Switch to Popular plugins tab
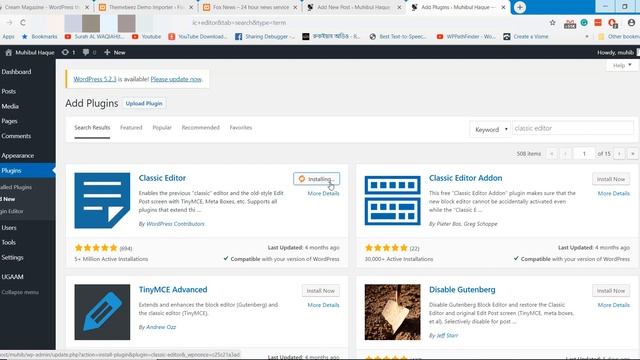640x360 pixels. pos(162,127)
